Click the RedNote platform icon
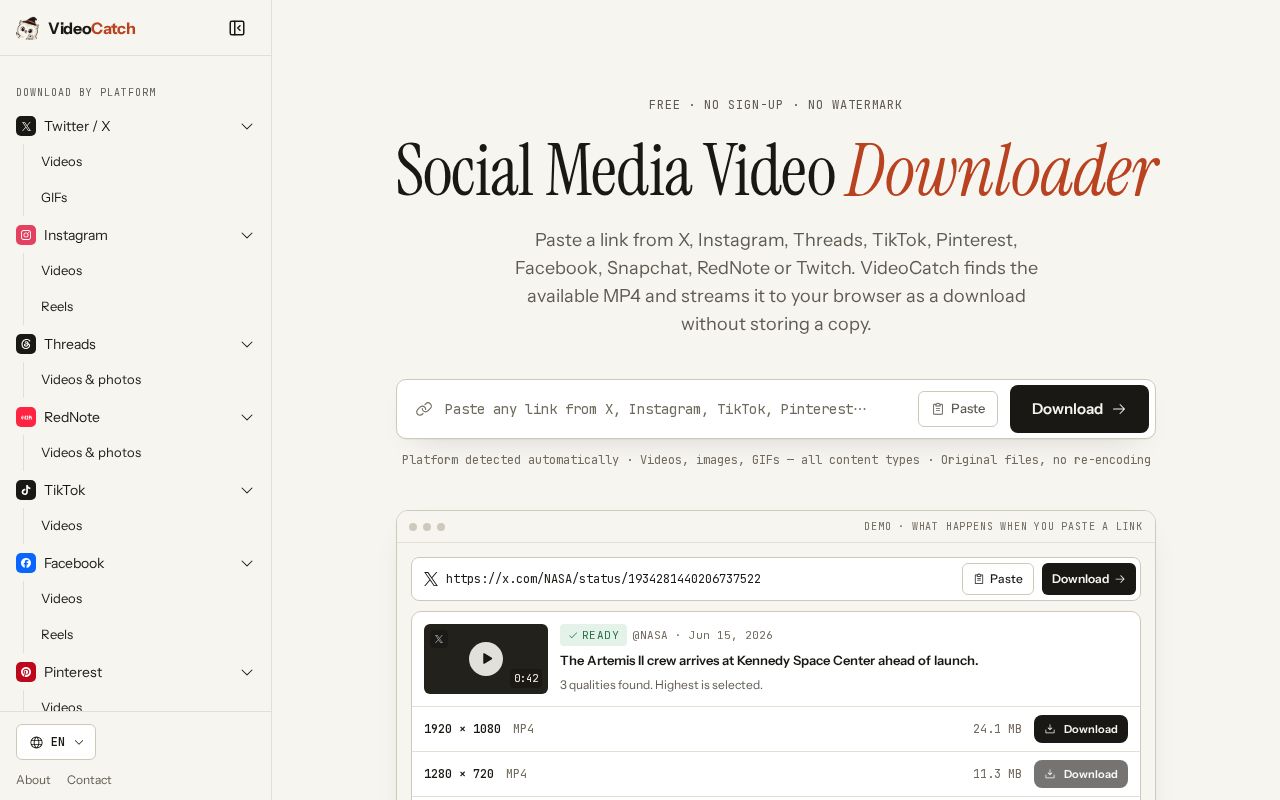The image size is (1280, 800). coord(26,417)
